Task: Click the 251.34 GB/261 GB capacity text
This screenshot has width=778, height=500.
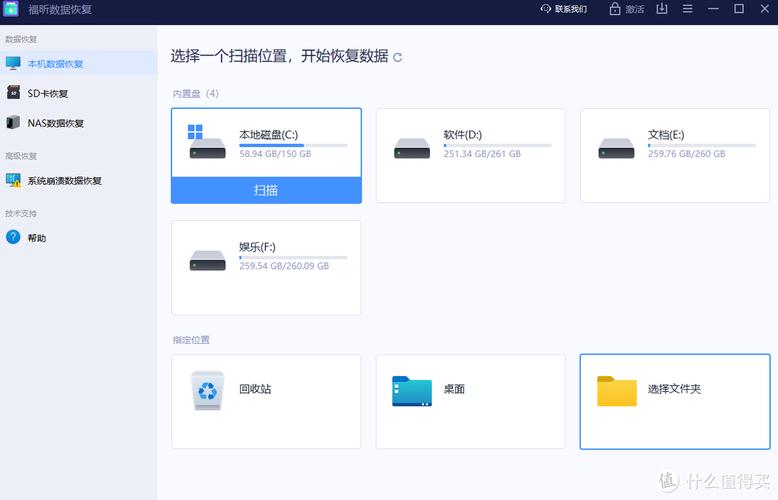Action: point(482,154)
